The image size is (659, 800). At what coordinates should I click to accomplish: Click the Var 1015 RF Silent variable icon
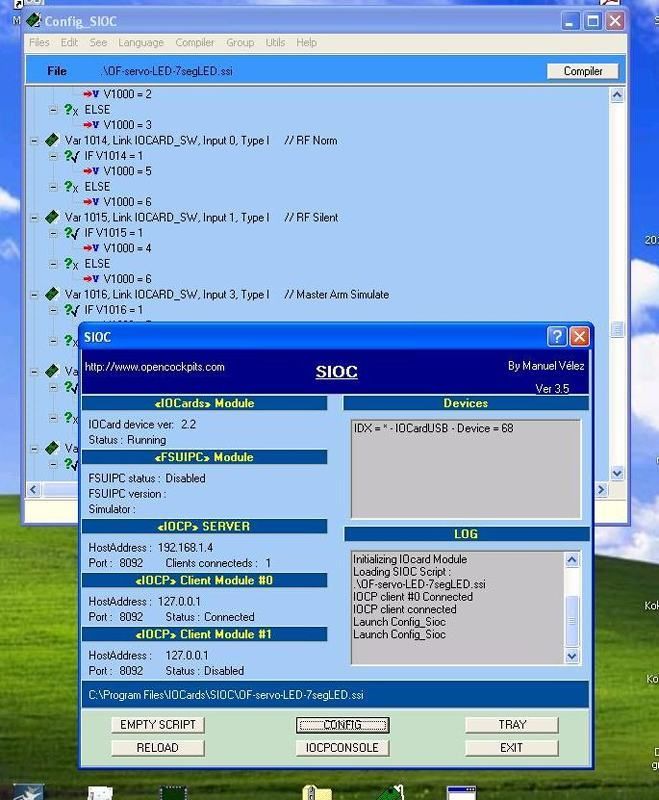coord(52,218)
